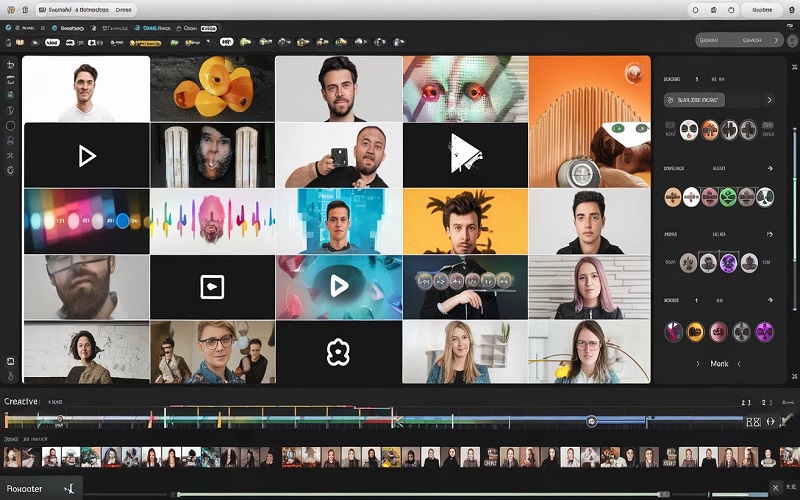This screenshot has width=800, height=500.
Task: Click the top icon in left tool sidebar
Action: point(11,65)
